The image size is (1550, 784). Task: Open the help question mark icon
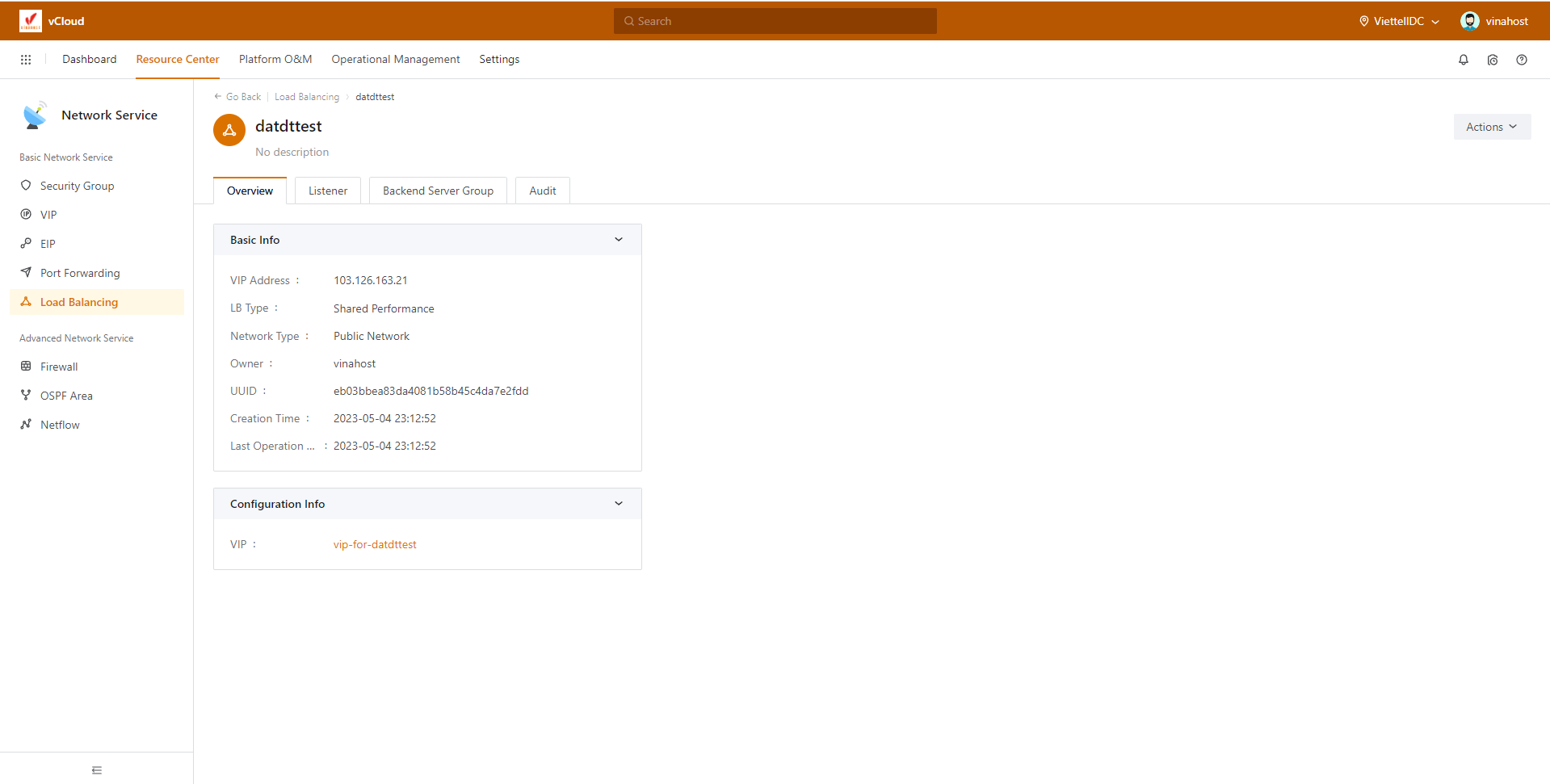point(1521,60)
